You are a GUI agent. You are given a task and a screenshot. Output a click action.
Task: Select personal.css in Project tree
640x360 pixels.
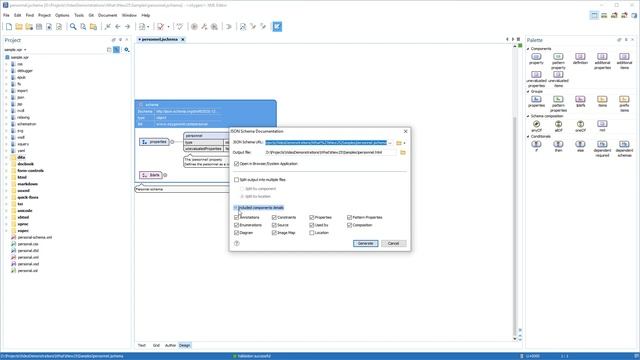point(28,244)
